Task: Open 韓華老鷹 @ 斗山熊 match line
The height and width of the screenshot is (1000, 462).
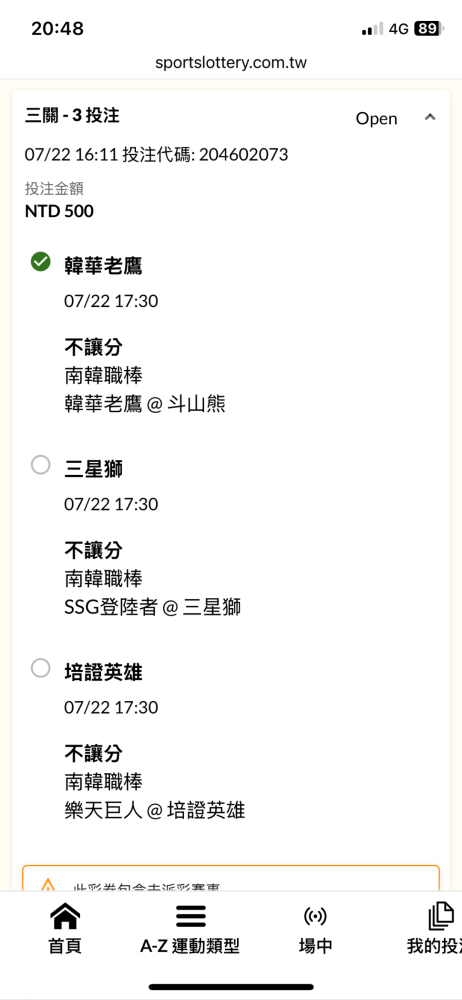Action: (x=145, y=404)
